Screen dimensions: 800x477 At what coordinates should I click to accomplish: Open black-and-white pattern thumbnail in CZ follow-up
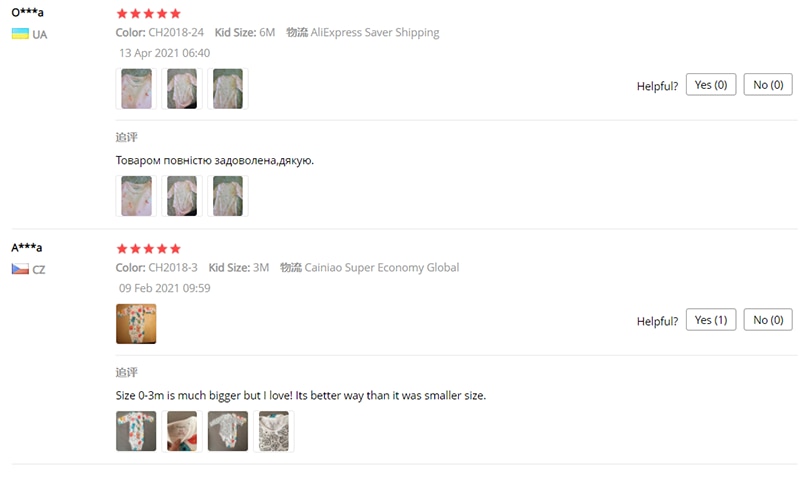pyautogui.click(x=274, y=431)
